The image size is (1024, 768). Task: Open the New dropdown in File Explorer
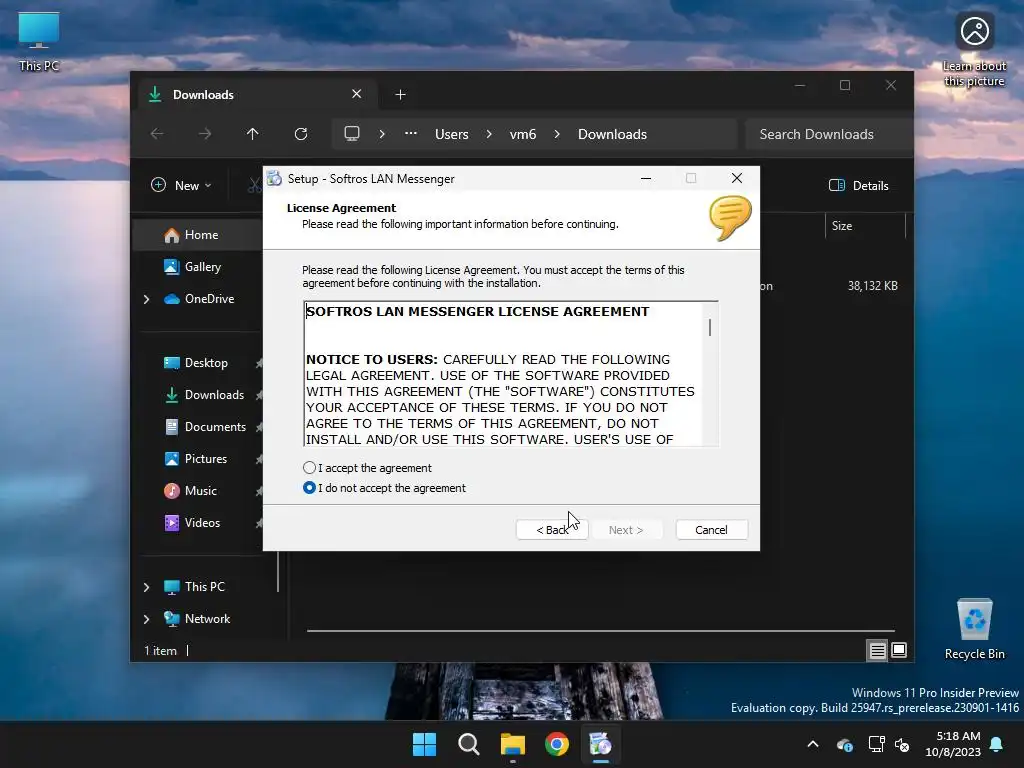(x=182, y=185)
